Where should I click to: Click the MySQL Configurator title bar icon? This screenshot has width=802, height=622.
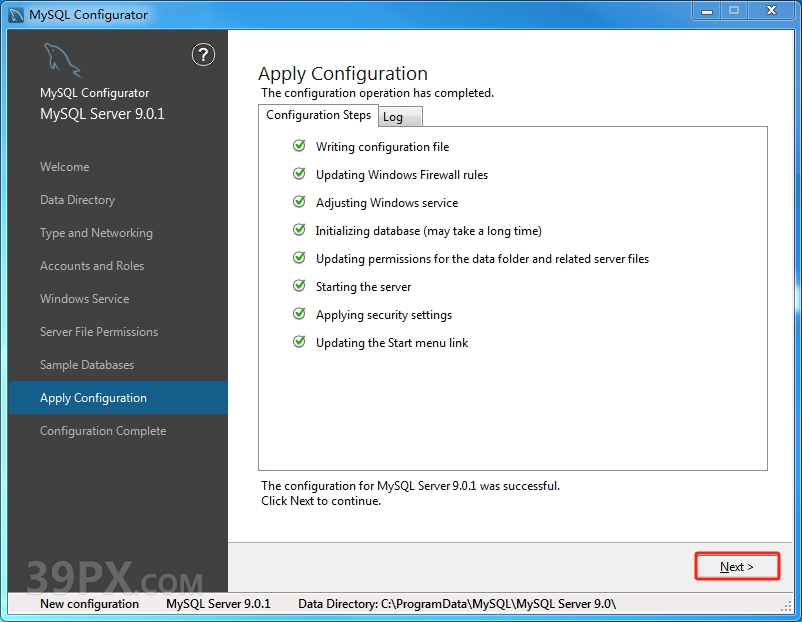click(17, 14)
